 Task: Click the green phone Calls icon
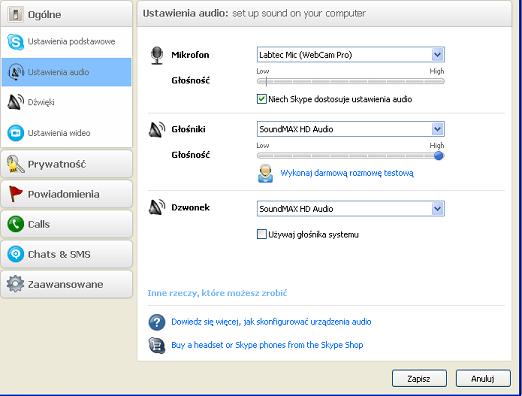[x=16, y=224]
